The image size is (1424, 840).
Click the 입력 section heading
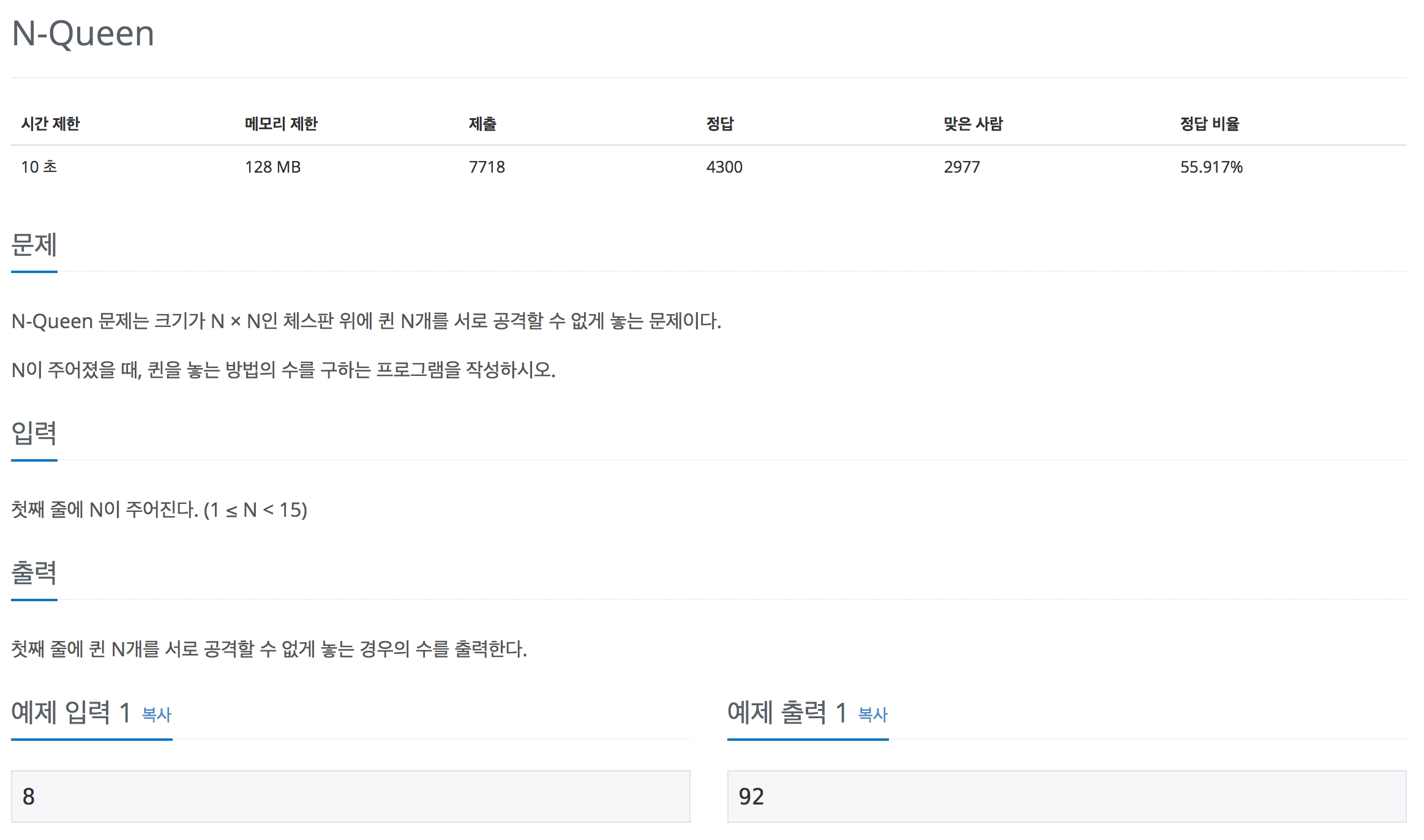pyautogui.click(x=34, y=433)
